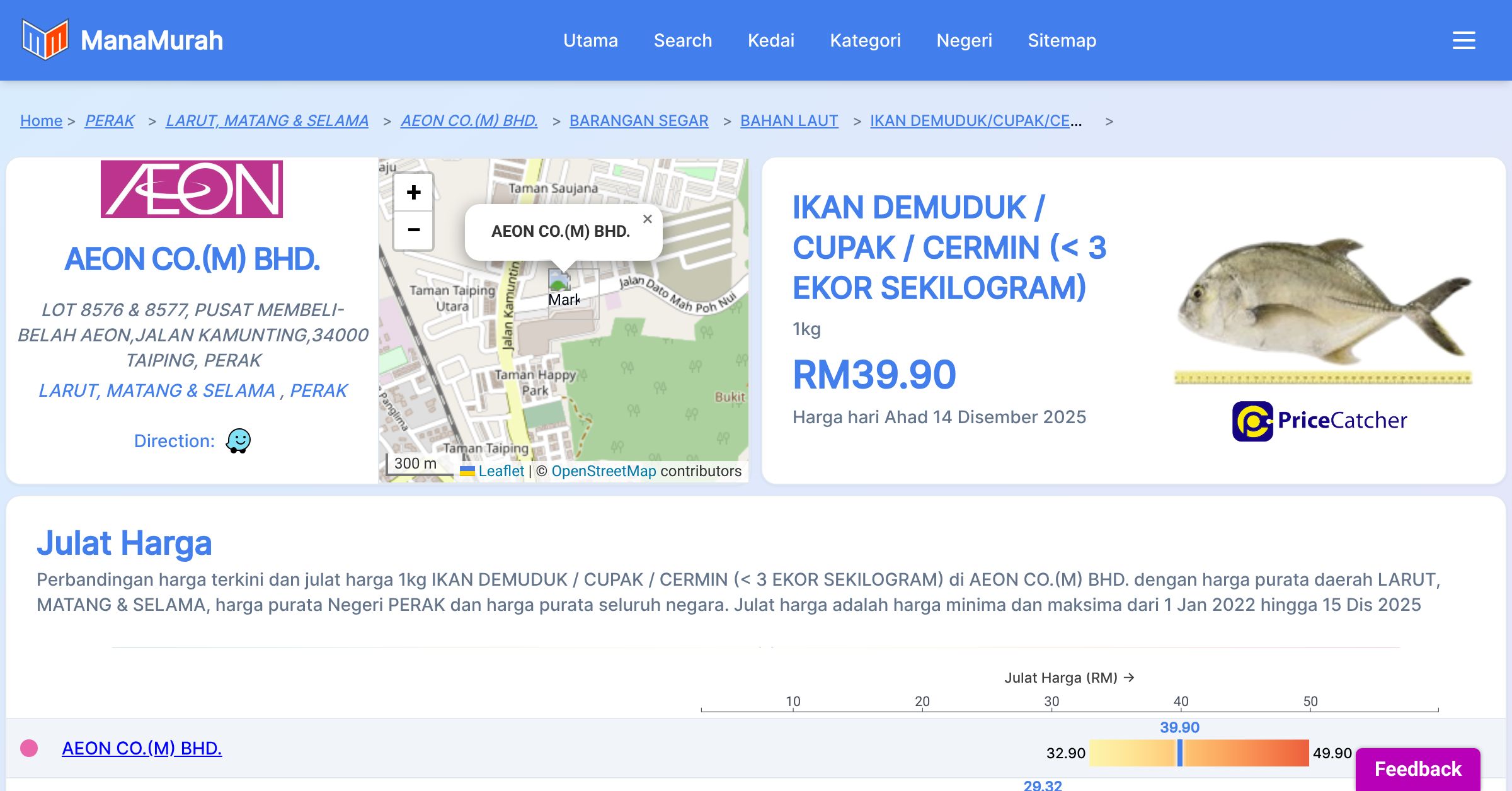Viewport: 1512px width, 791px height.
Task: Zoom in on the map
Action: [413, 193]
